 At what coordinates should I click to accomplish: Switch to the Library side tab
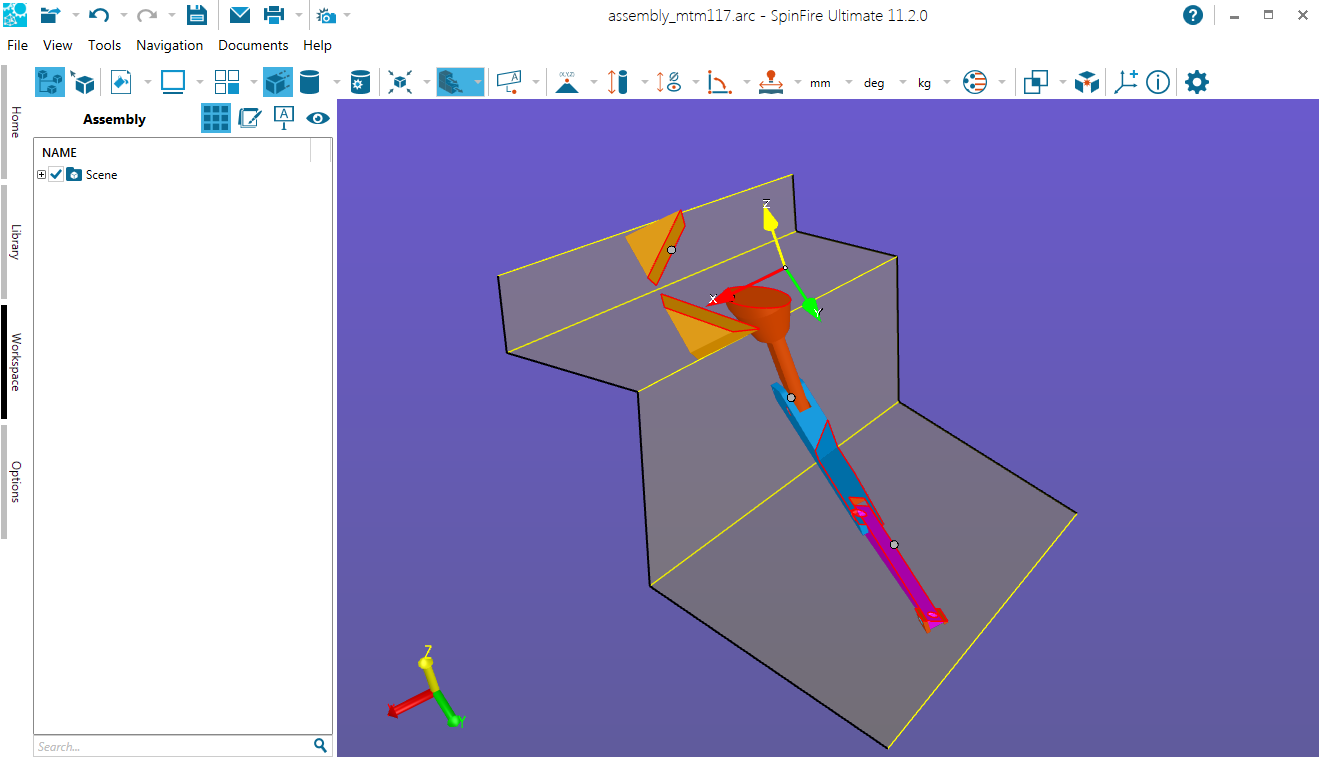[x=15, y=242]
